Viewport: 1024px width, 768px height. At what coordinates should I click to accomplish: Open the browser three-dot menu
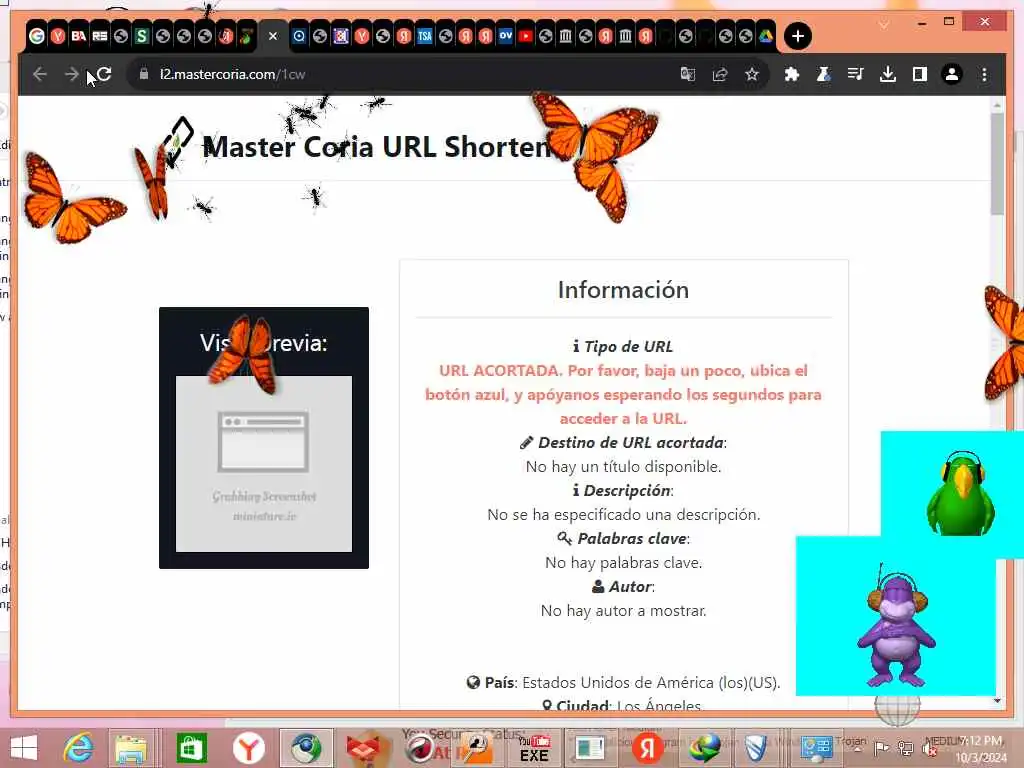click(984, 74)
